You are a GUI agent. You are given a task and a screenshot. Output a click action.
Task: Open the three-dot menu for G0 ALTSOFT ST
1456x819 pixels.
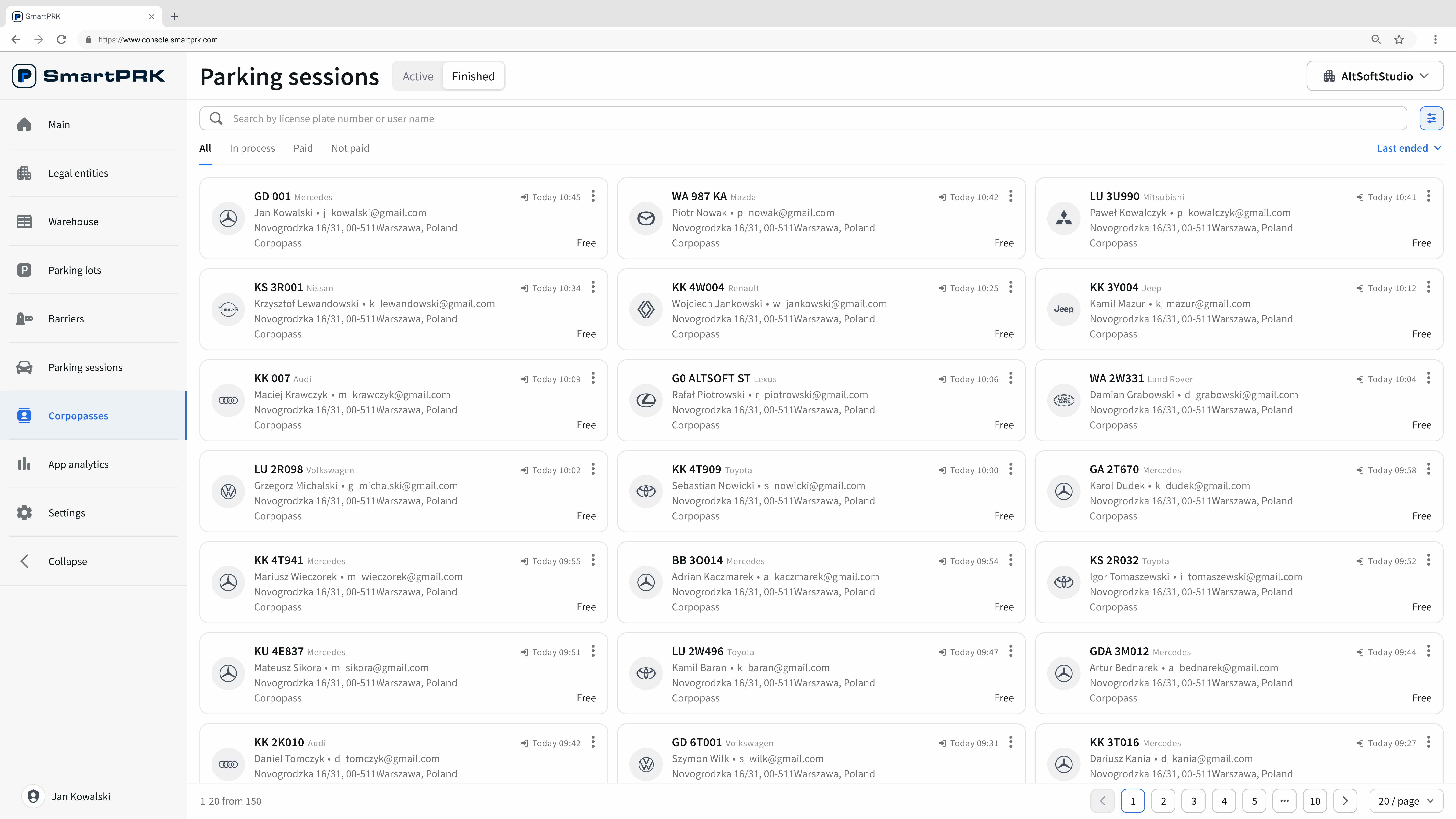point(1011,378)
